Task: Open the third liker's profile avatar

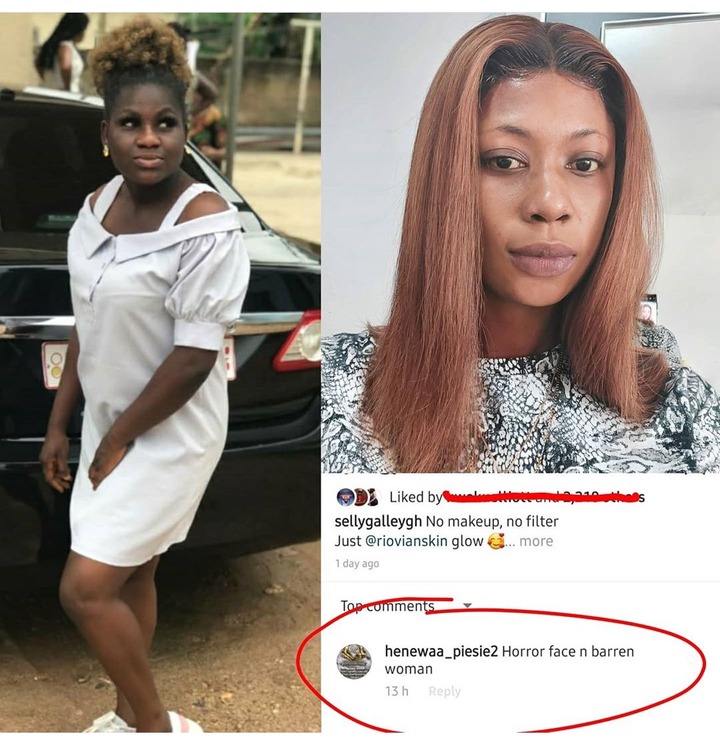Action: (x=373, y=497)
